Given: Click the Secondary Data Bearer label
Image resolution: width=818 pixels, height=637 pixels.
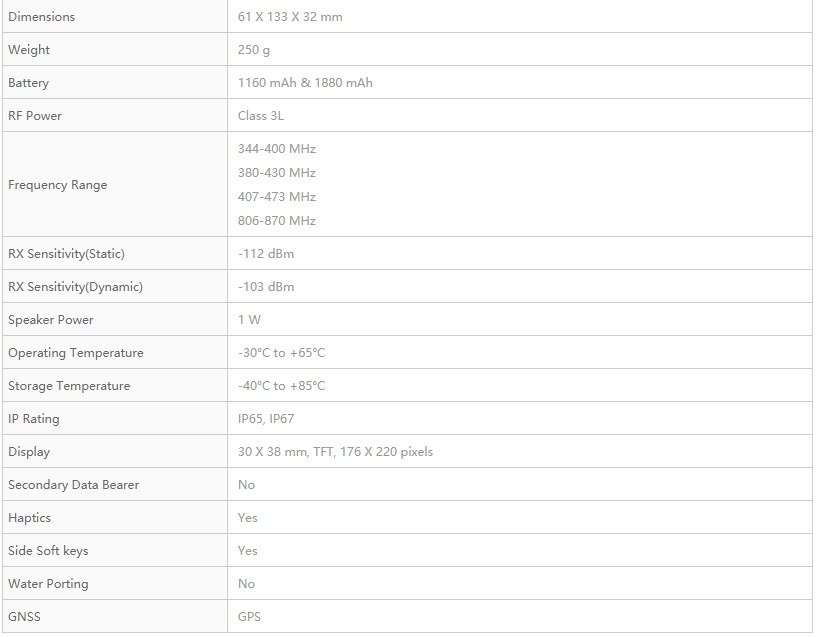Looking at the screenshot, I should [74, 485].
